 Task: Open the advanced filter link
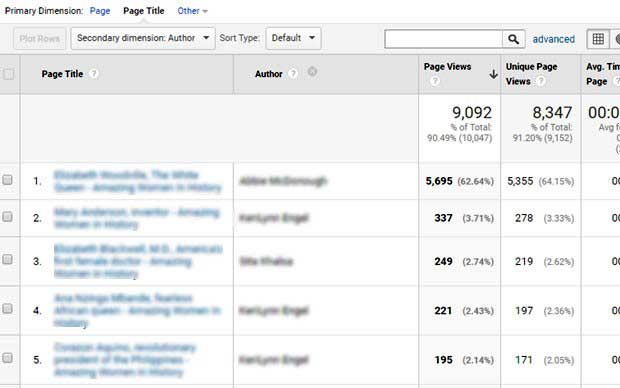click(x=554, y=39)
